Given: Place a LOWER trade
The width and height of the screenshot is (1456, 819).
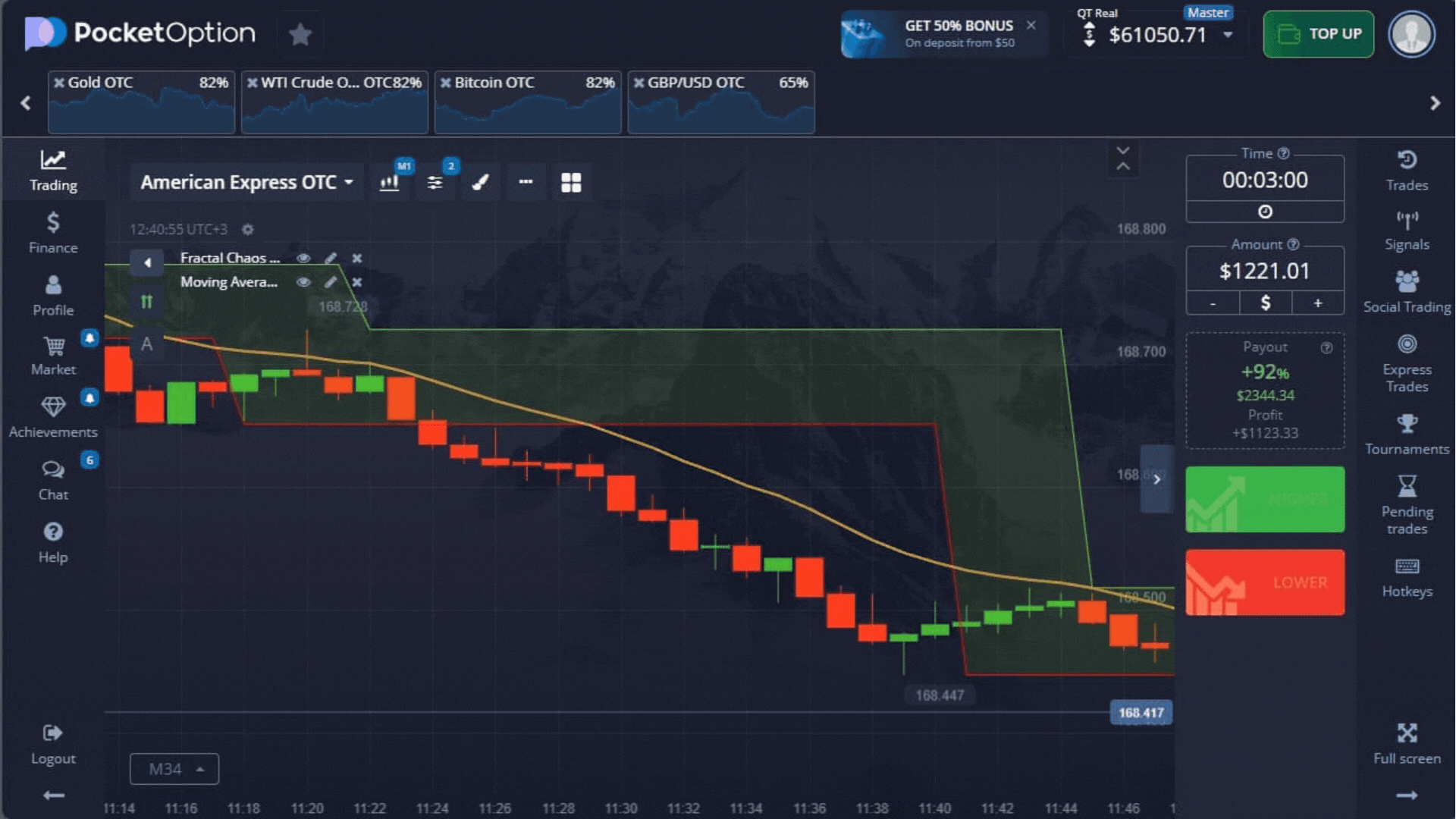Looking at the screenshot, I should pos(1264,582).
